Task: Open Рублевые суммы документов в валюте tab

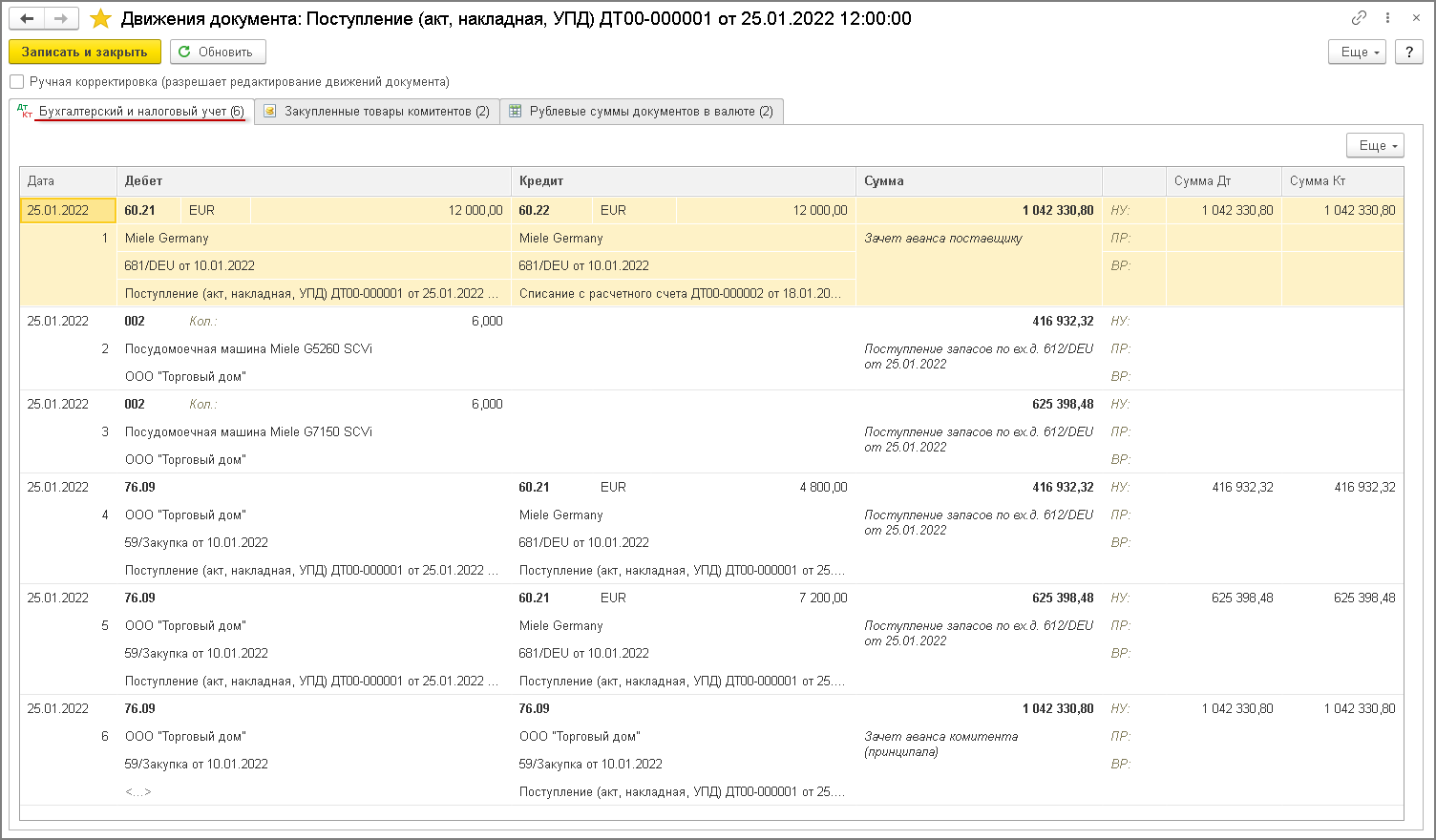Action: coord(642,112)
